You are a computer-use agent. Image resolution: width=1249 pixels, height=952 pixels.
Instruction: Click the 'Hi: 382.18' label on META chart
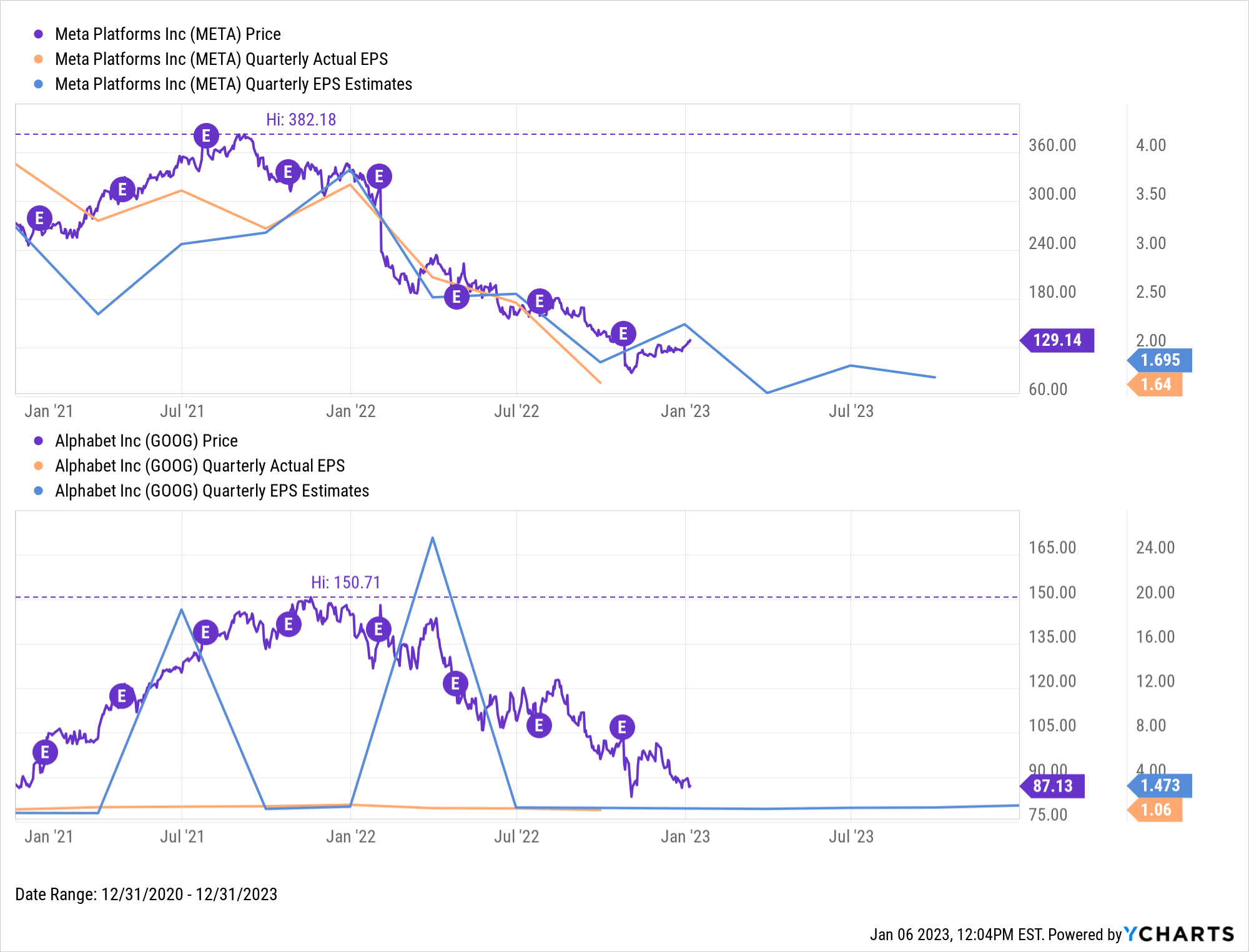301,119
